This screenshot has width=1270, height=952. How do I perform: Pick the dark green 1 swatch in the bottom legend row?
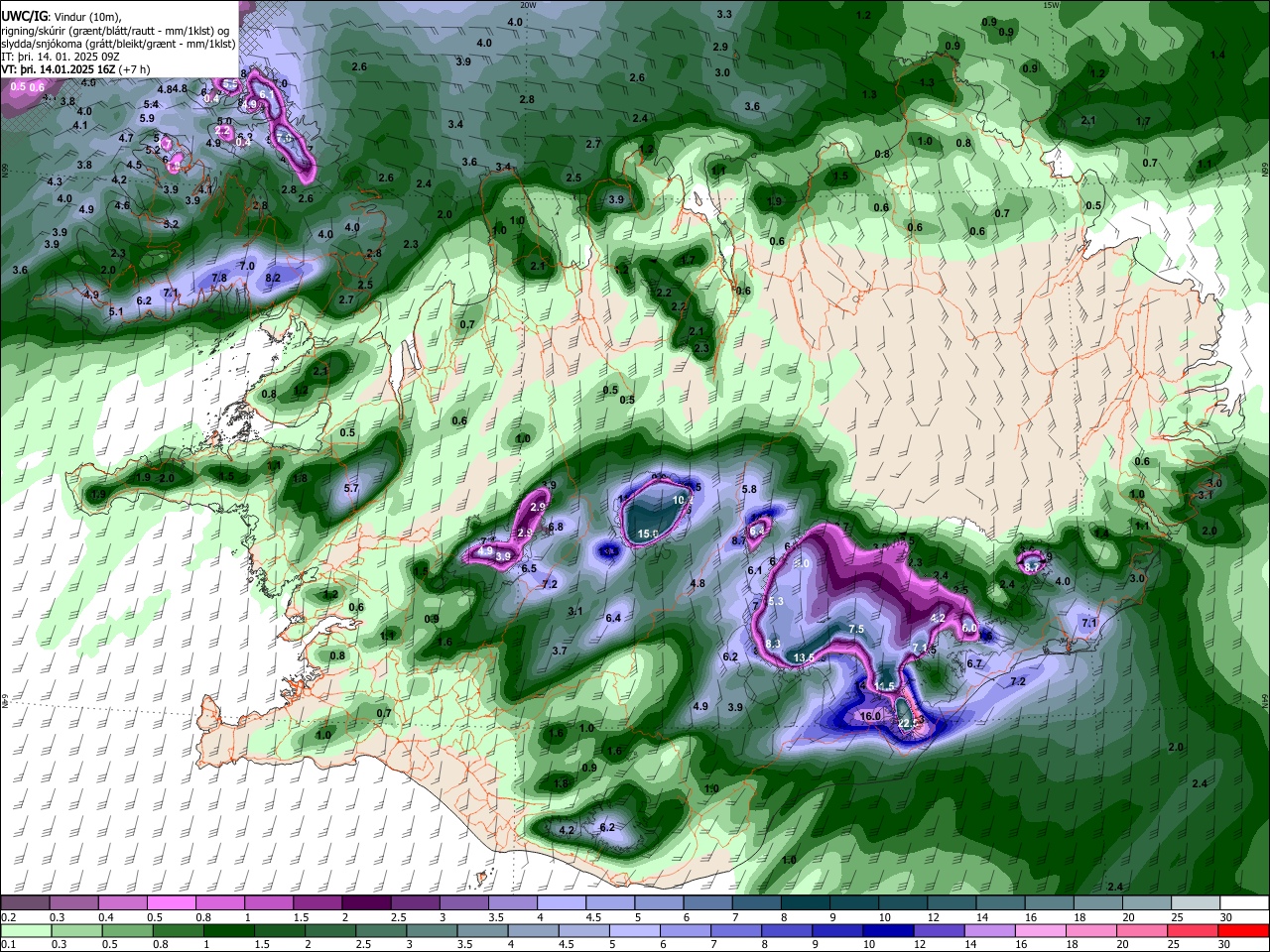tap(228, 931)
